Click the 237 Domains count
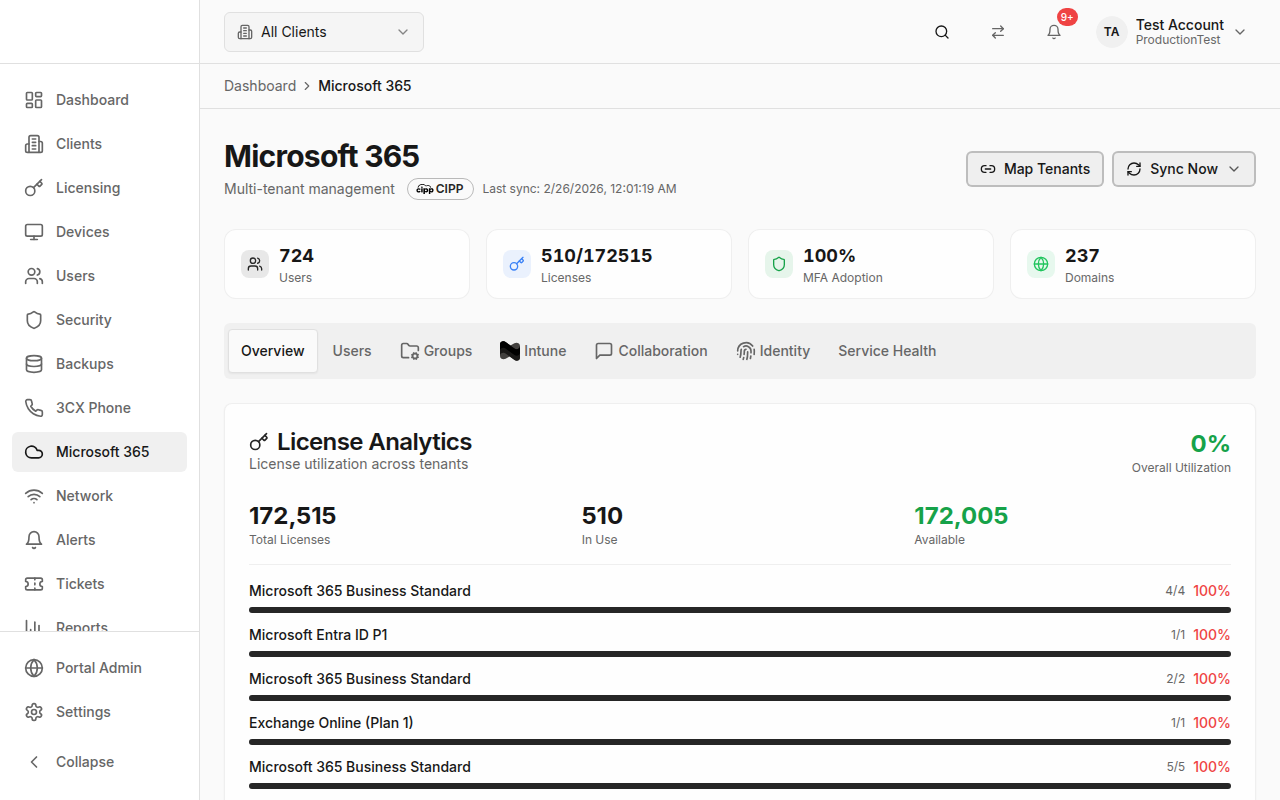This screenshot has height=800, width=1280. 1082,256
